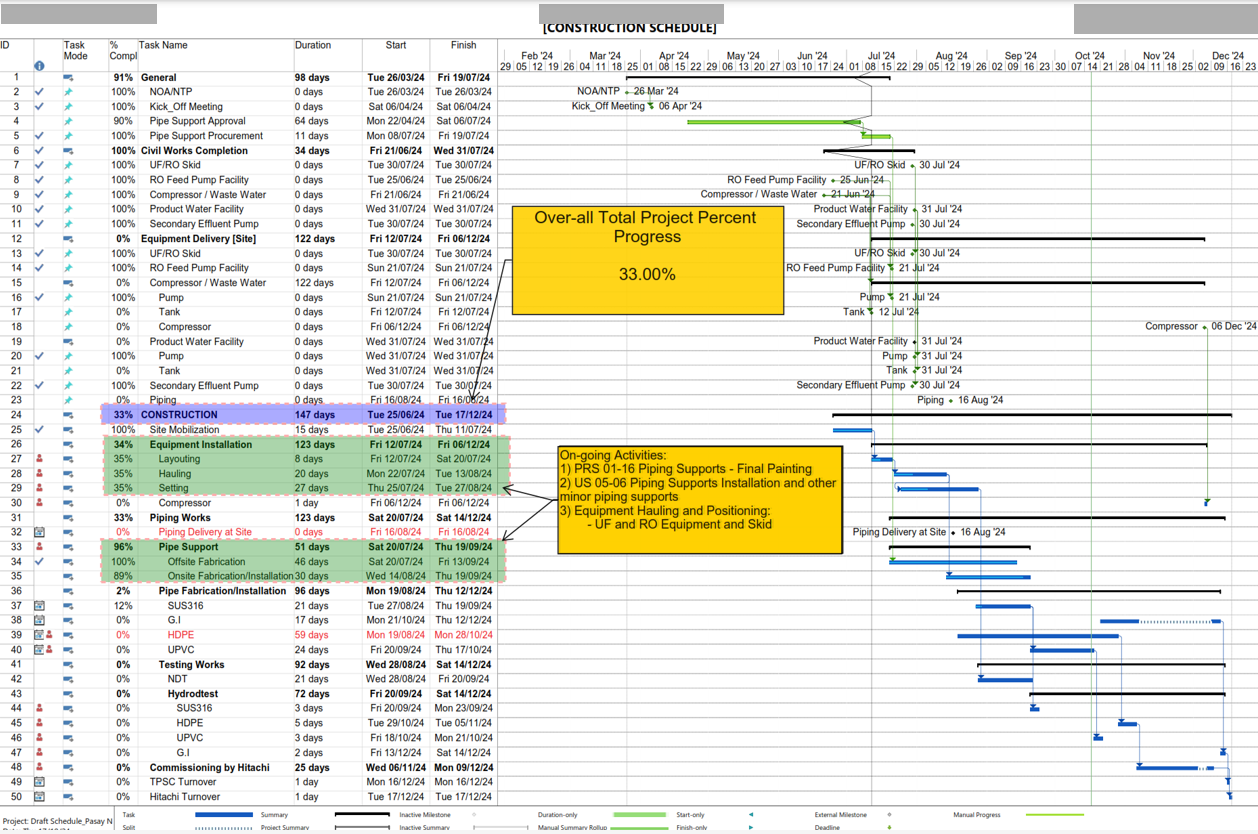Click the task mode pin icon in Pipe Support Approval row
The width and height of the screenshot is (1258, 834).
tap(69, 121)
